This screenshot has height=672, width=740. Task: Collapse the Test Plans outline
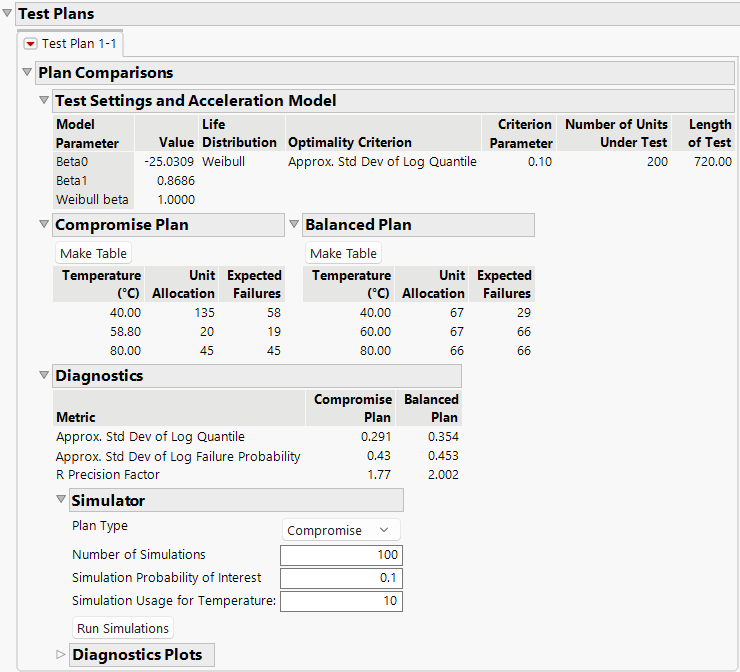[x=7, y=13]
